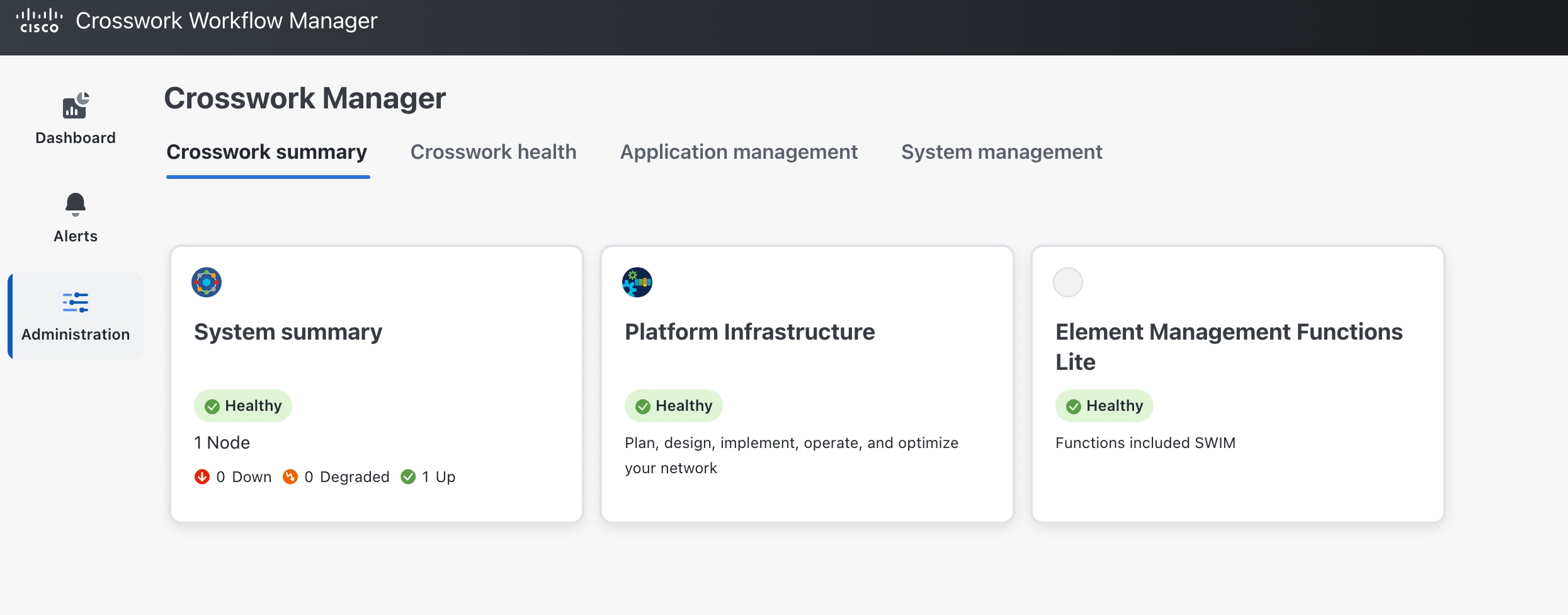Image resolution: width=1568 pixels, height=615 pixels.
Task: Click the '0 Degraded' count text
Action: click(x=347, y=477)
